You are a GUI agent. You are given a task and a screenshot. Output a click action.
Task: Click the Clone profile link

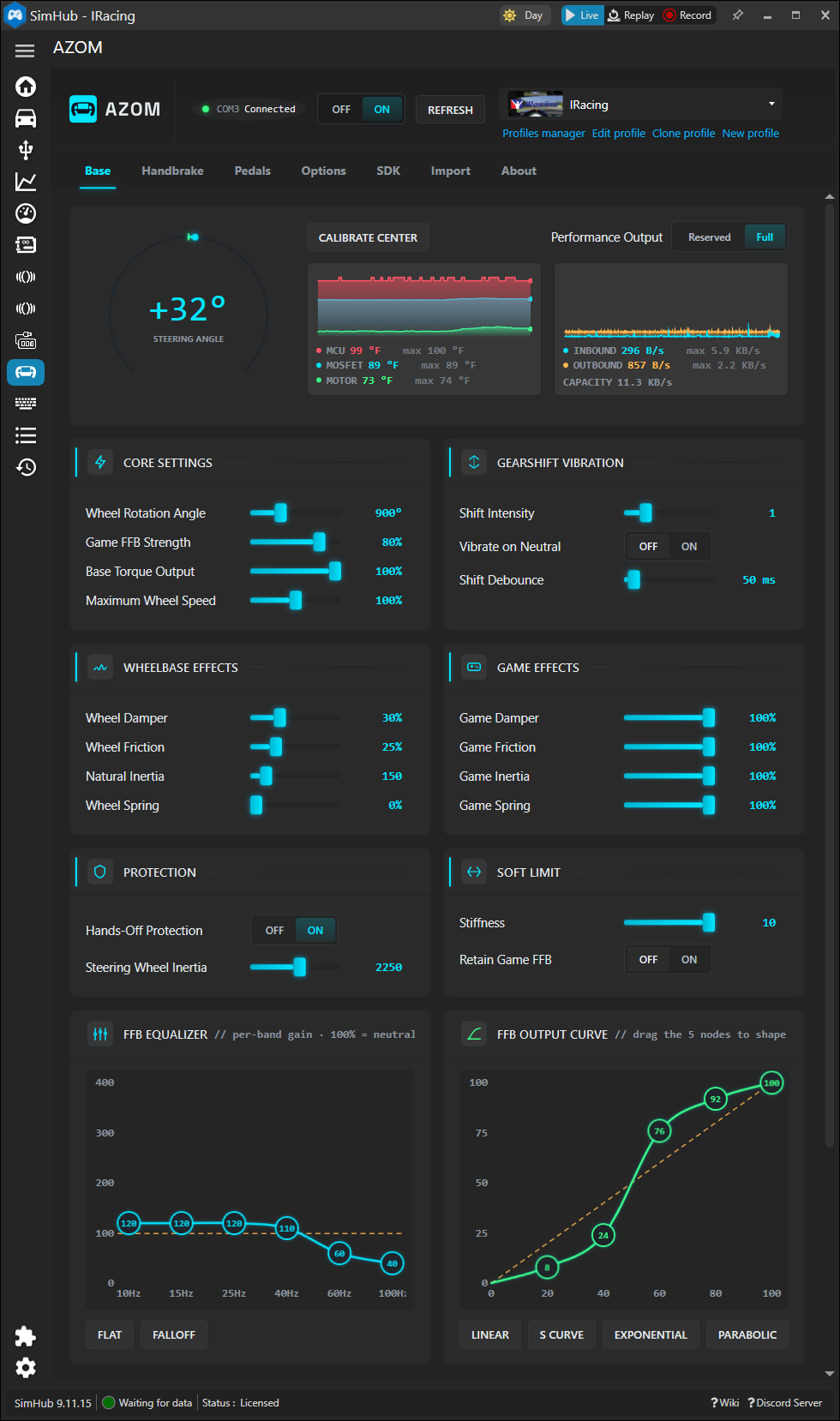(683, 134)
